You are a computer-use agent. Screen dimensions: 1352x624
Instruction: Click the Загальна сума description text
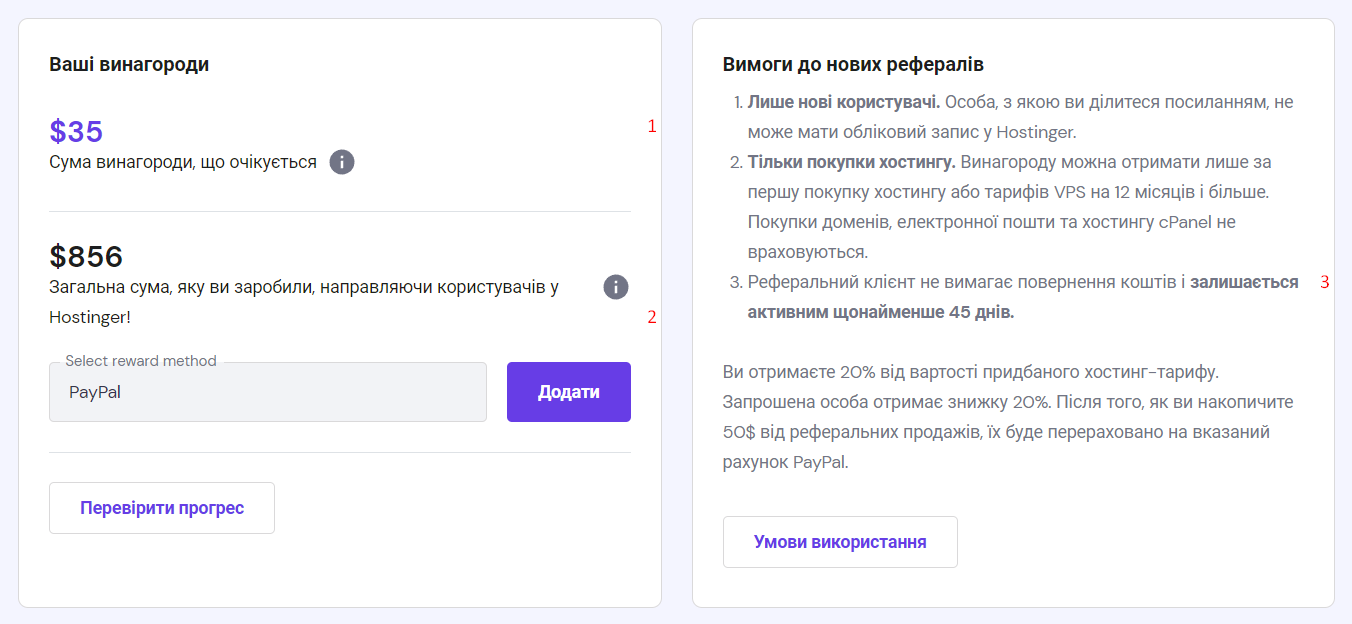pos(304,287)
